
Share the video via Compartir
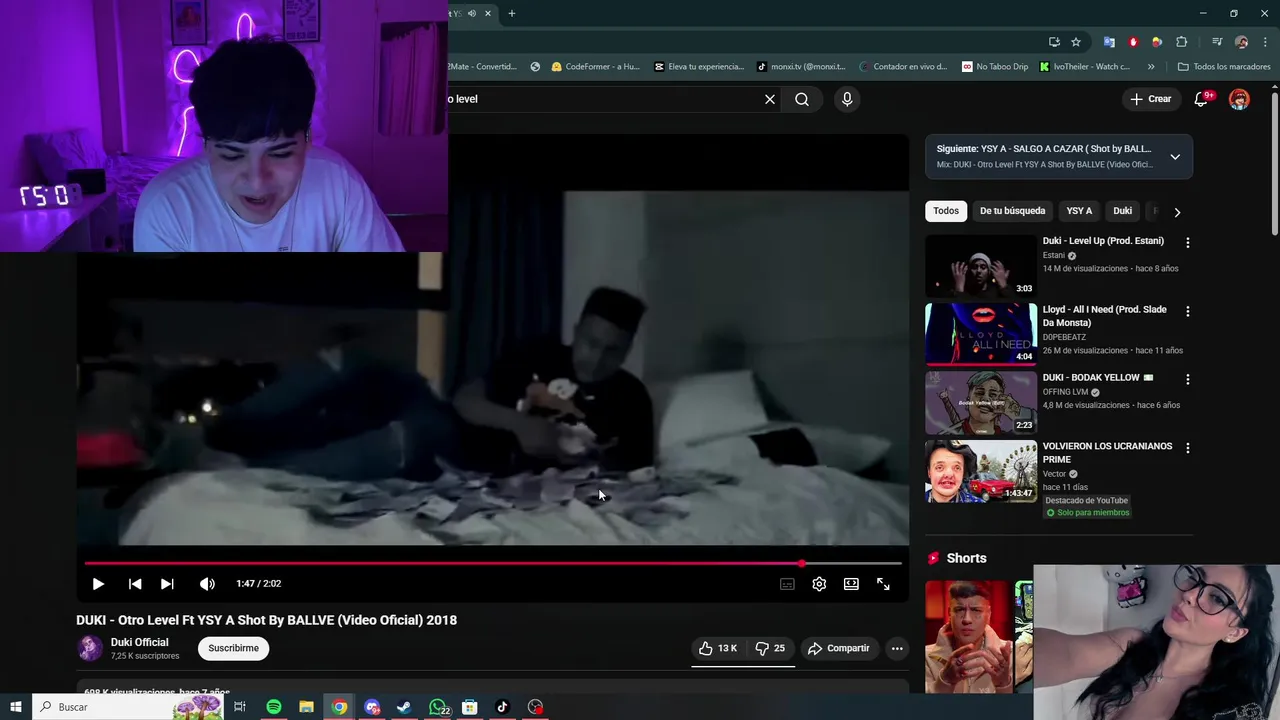click(838, 648)
